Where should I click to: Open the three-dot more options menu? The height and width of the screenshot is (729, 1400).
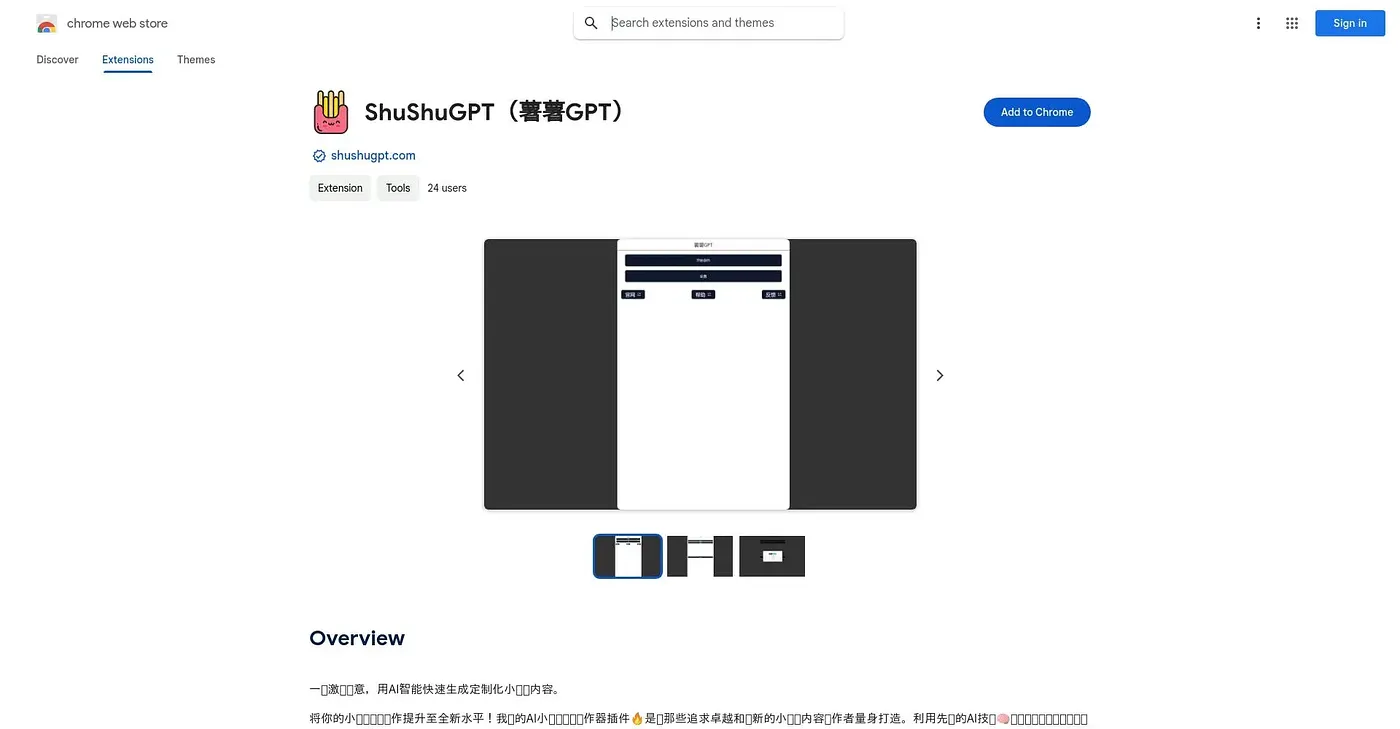(1258, 23)
